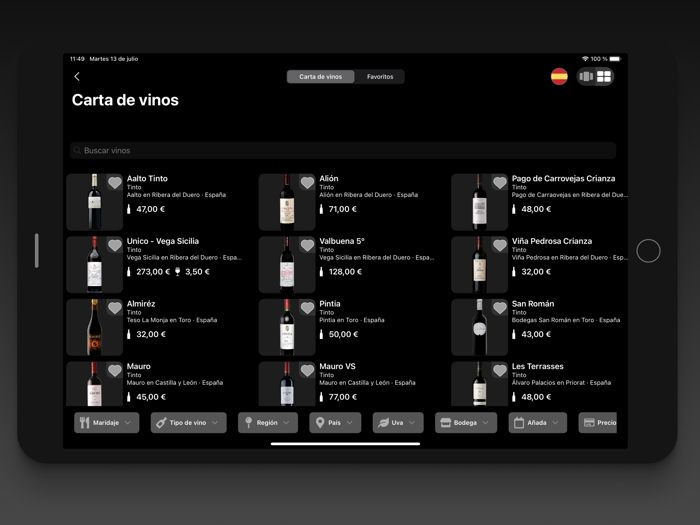Open the Maridaje filter dropdown
The image size is (700, 525).
click(x=106, y=422)
